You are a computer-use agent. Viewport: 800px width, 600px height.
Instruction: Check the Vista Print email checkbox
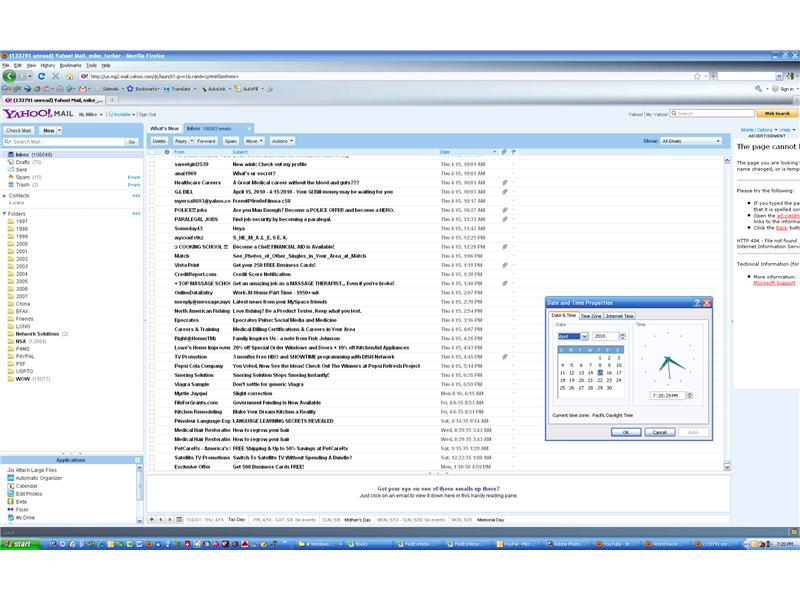[x=152, y=265]
